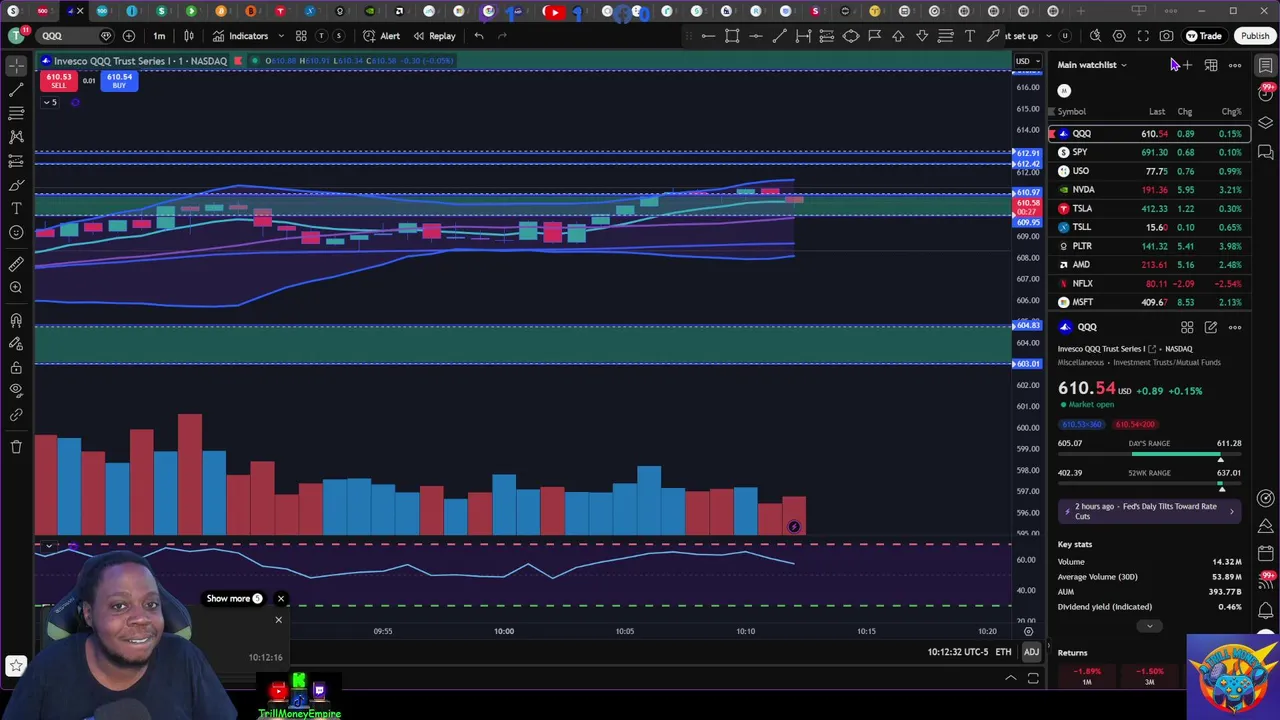Select the trend line tool in left sidebar

click(x=16, y=90)
